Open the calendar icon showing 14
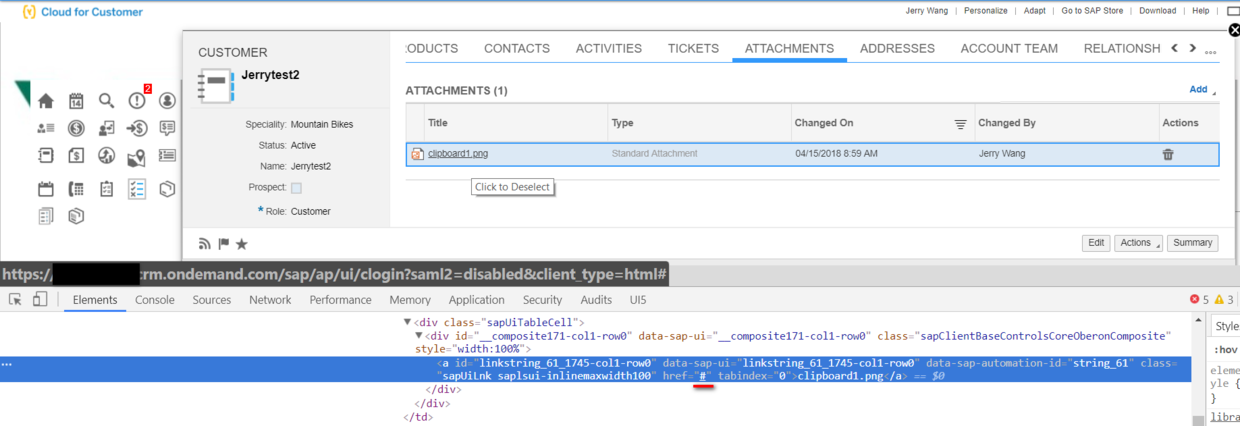 [76, 101]
